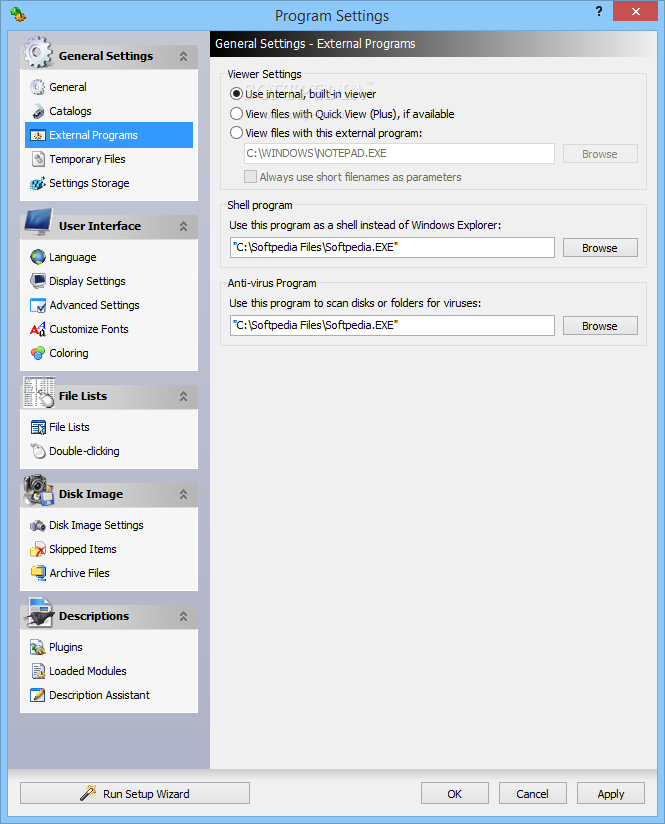This screenshot has height=824, width=665.
Task: Collapse the Disk Image section
Action: point(183,495)
